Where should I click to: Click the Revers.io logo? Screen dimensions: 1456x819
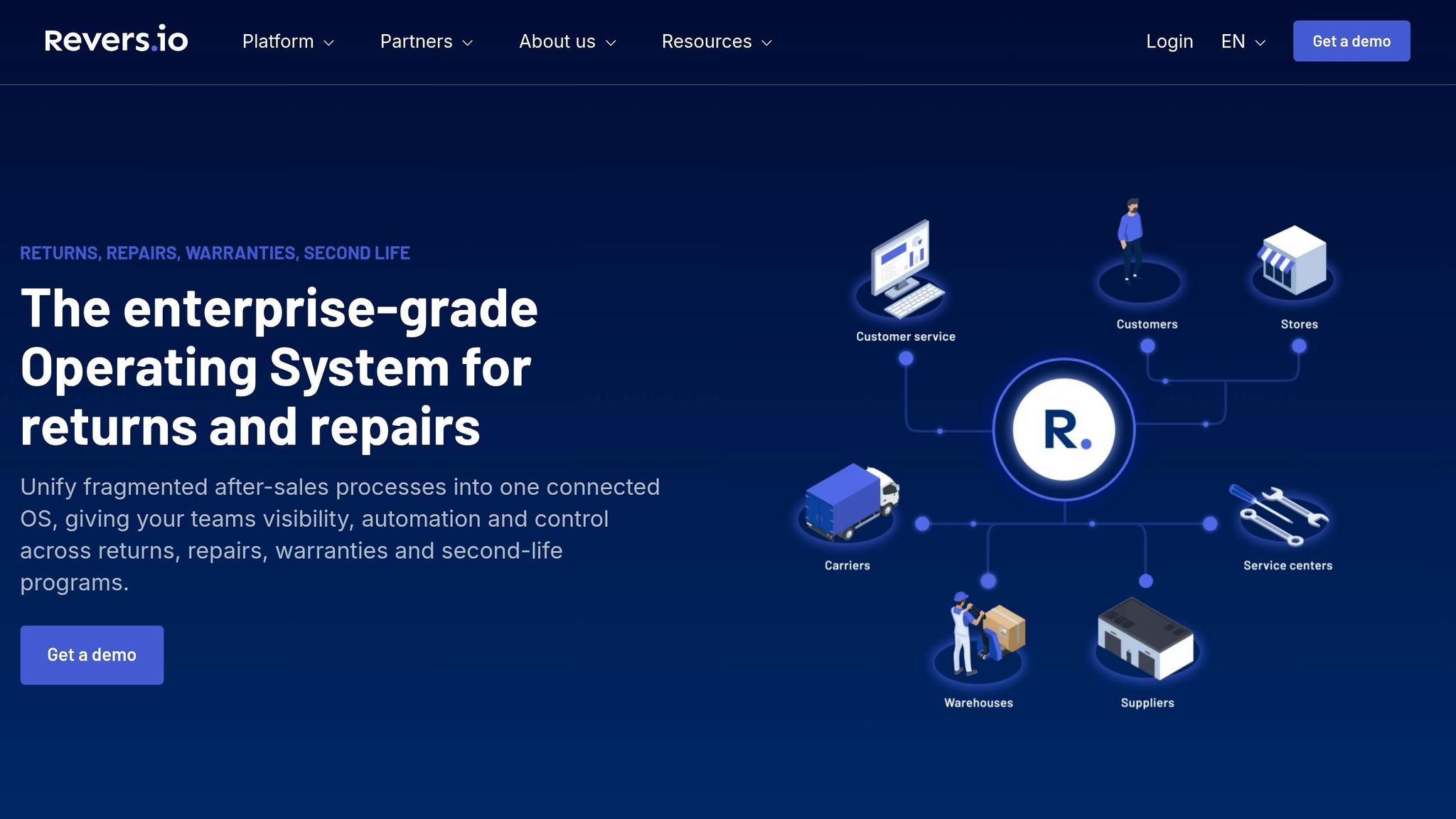(116, 41)
